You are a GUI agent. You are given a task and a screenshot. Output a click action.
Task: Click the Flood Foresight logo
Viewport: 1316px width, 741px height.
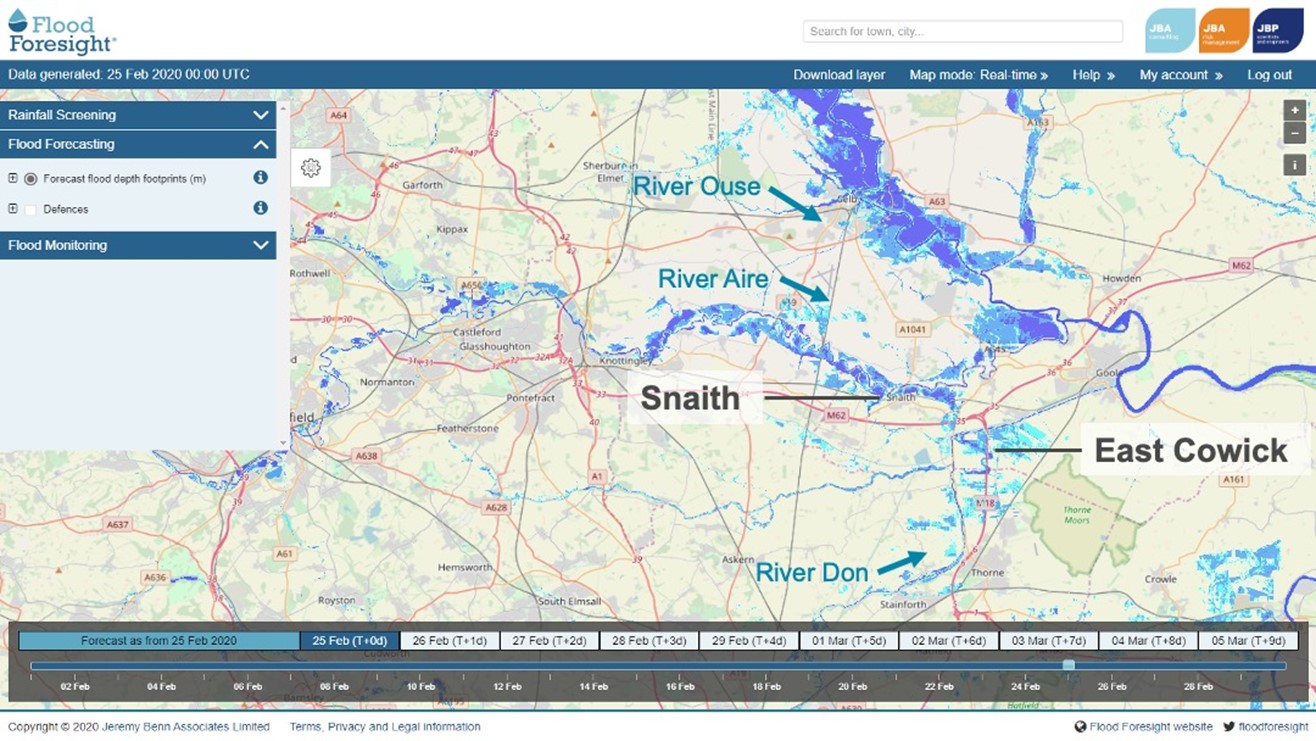(x=62, y=31)
